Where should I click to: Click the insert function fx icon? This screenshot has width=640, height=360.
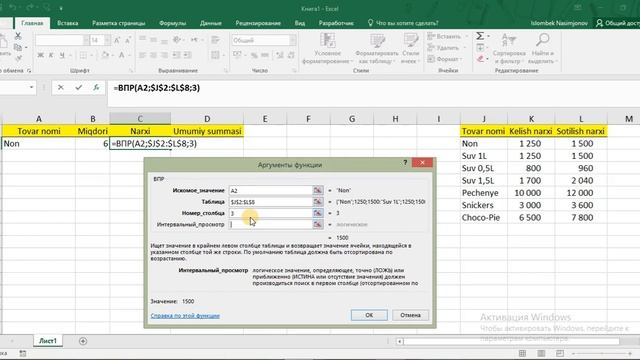[96, 87]
